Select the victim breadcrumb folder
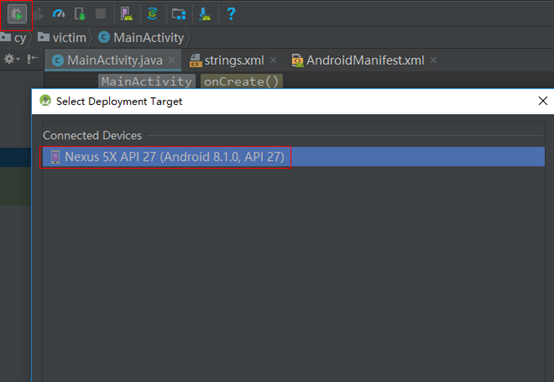The width and height of the screenshot is (554, 382). click(x=62, y=37)
